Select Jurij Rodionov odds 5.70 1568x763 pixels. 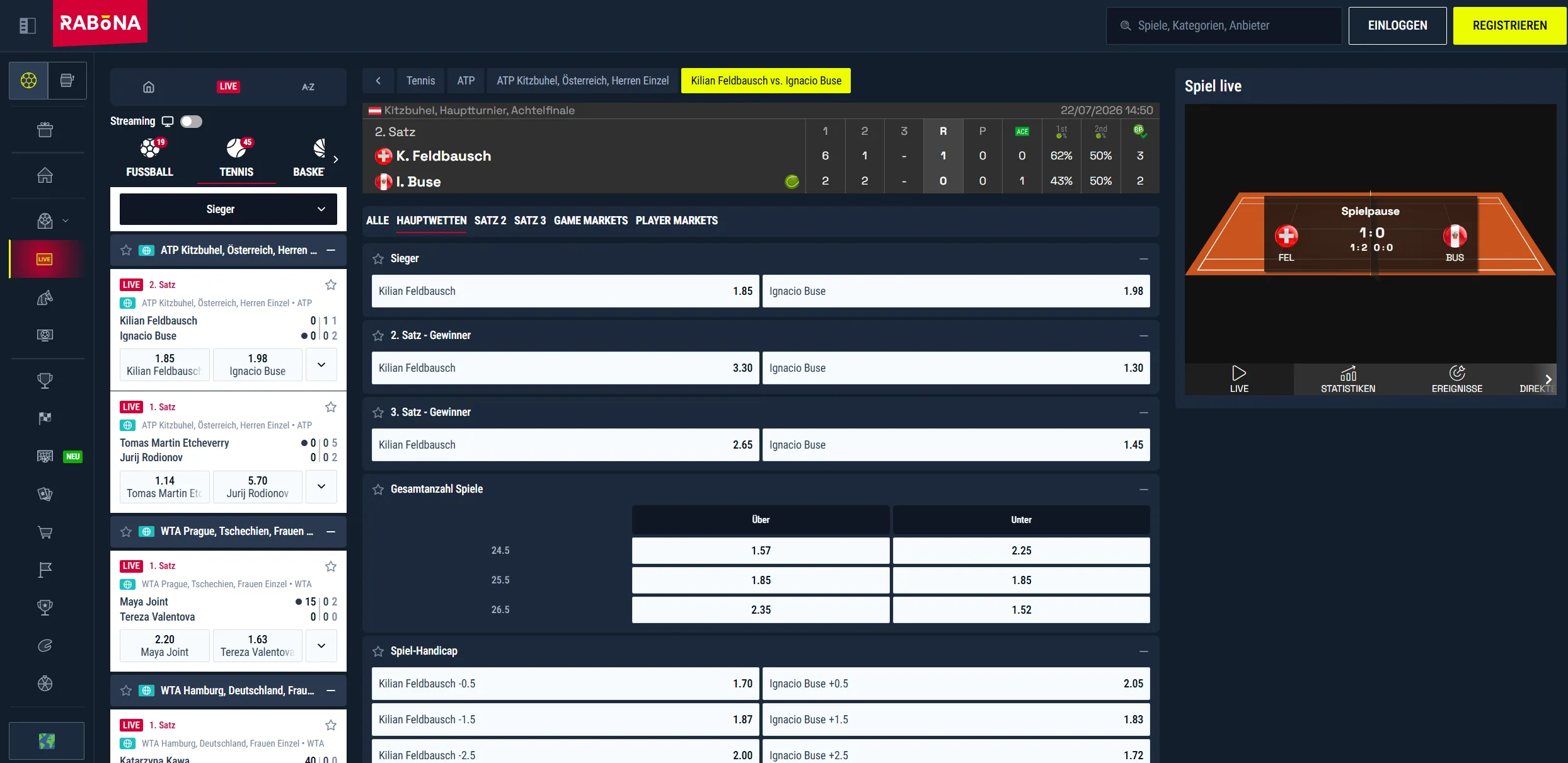point(258,486)
